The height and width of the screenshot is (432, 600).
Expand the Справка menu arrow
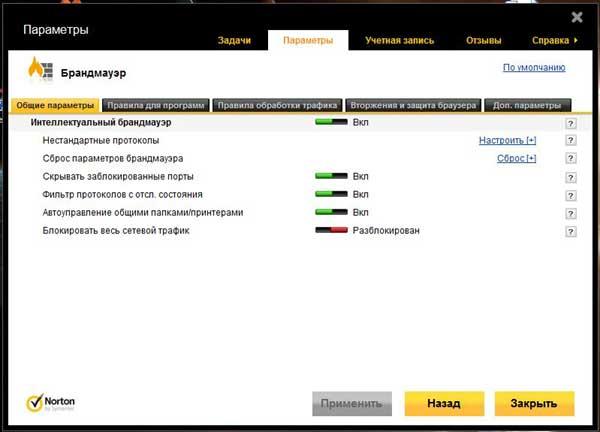pos(576,40)
